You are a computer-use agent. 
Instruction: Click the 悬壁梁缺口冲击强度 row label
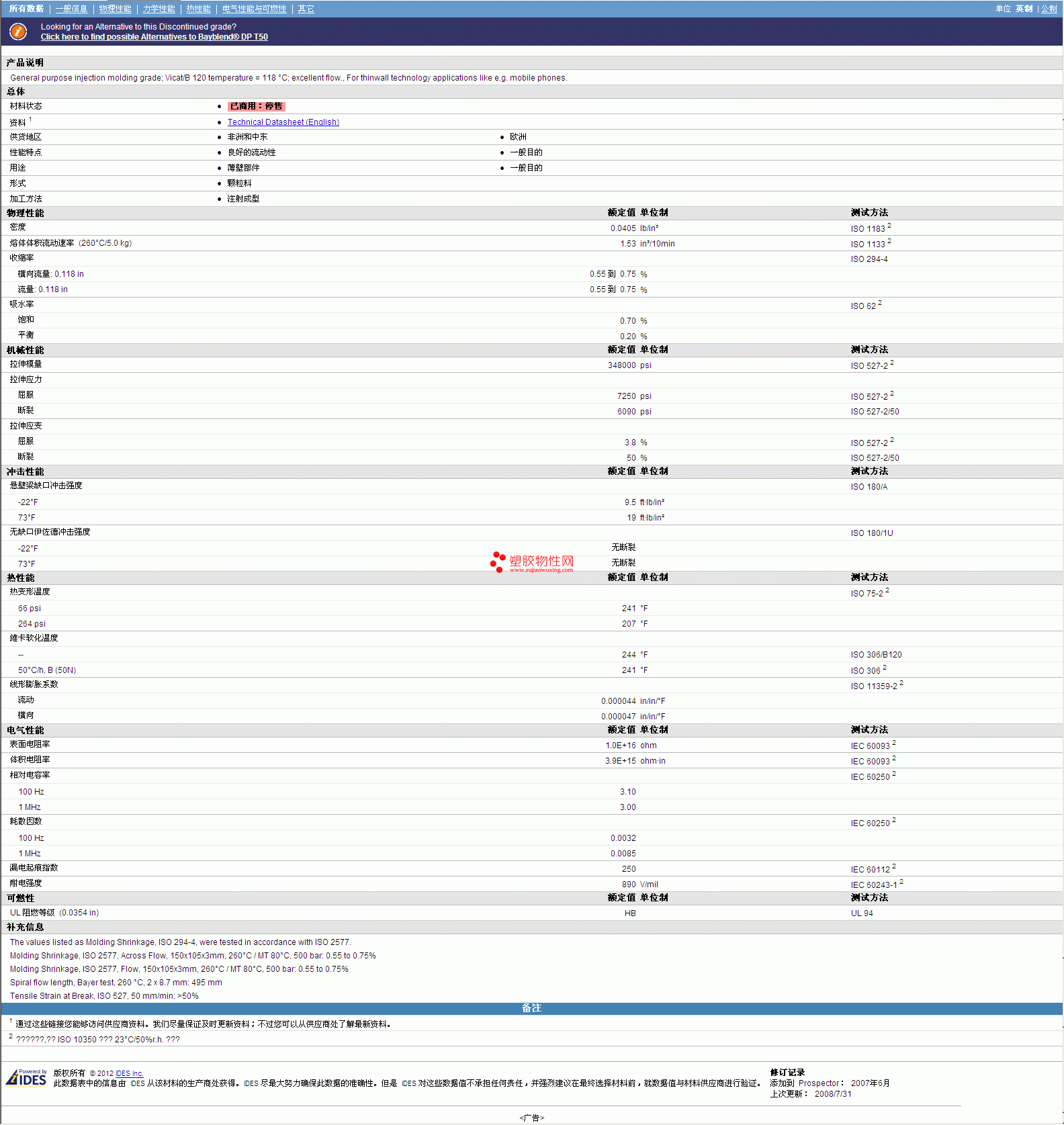(x=46, y=486)
